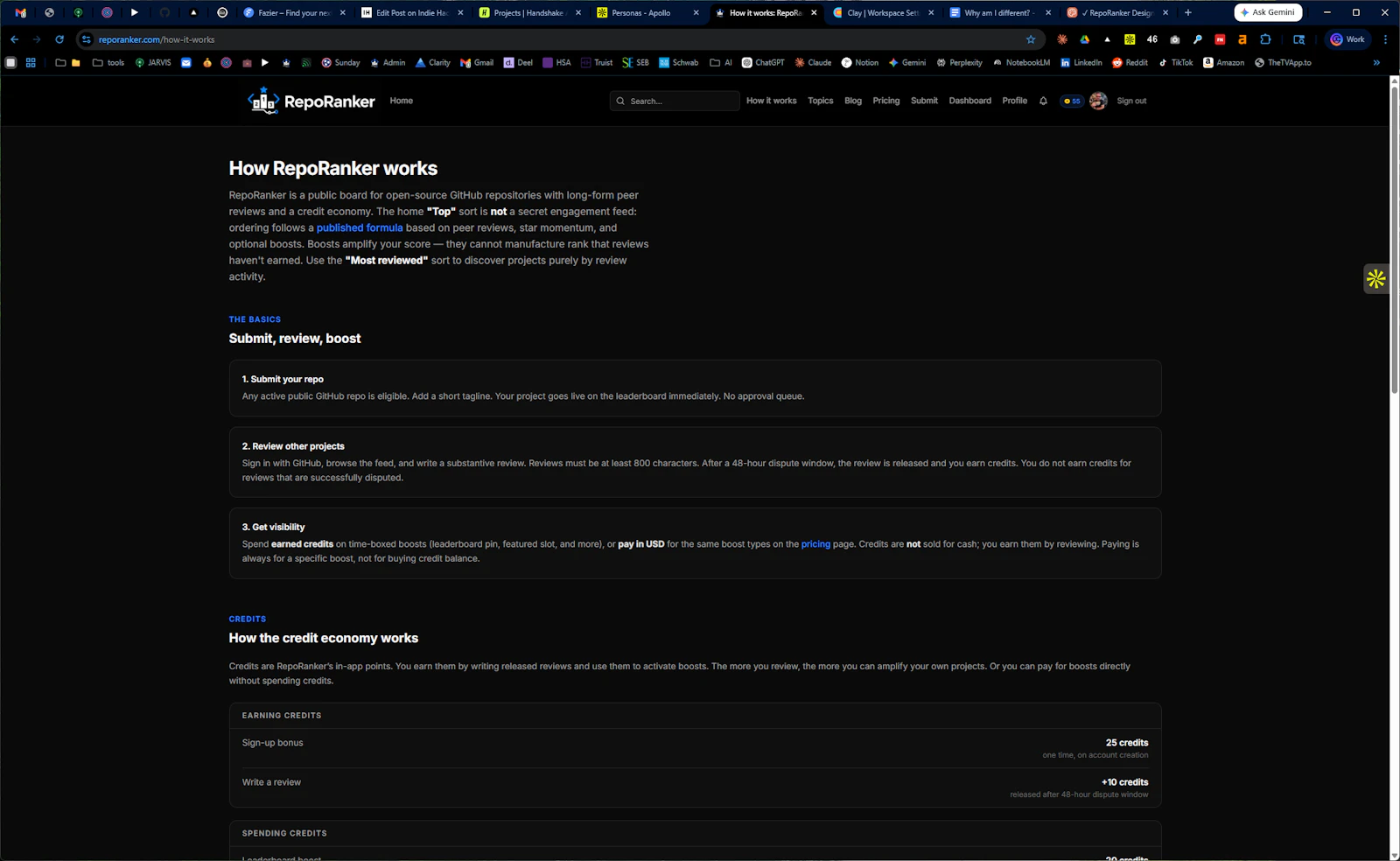Viewport: 1400px width, 861px height.
Task: Open the Perplexity bookmark
Action: [x=959, y=63]
